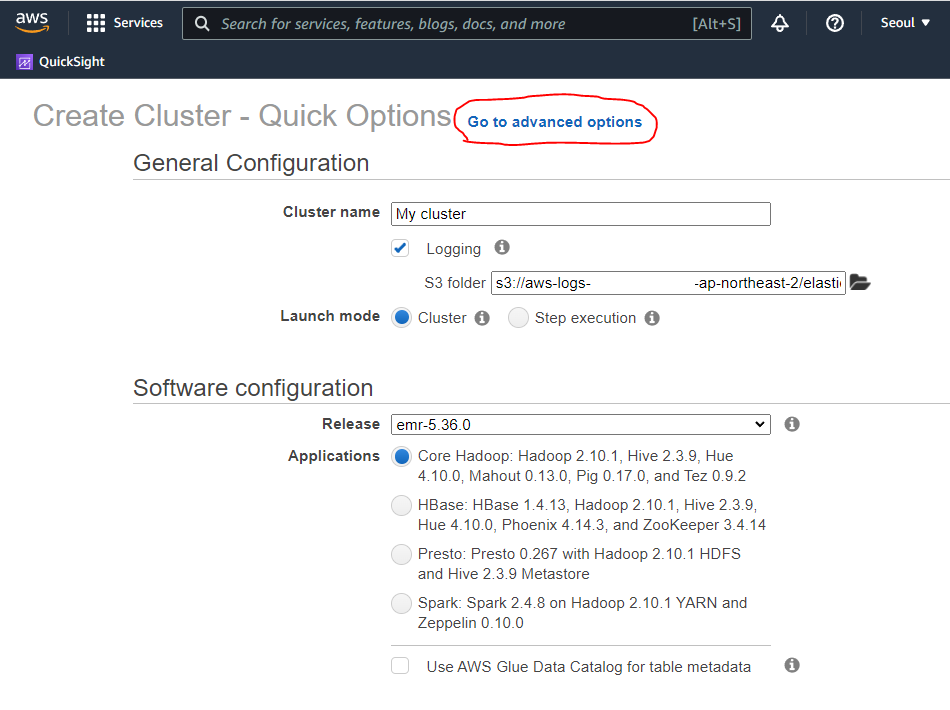
Task: Show info for Cluster launch mode
Action: click(482, 318)
